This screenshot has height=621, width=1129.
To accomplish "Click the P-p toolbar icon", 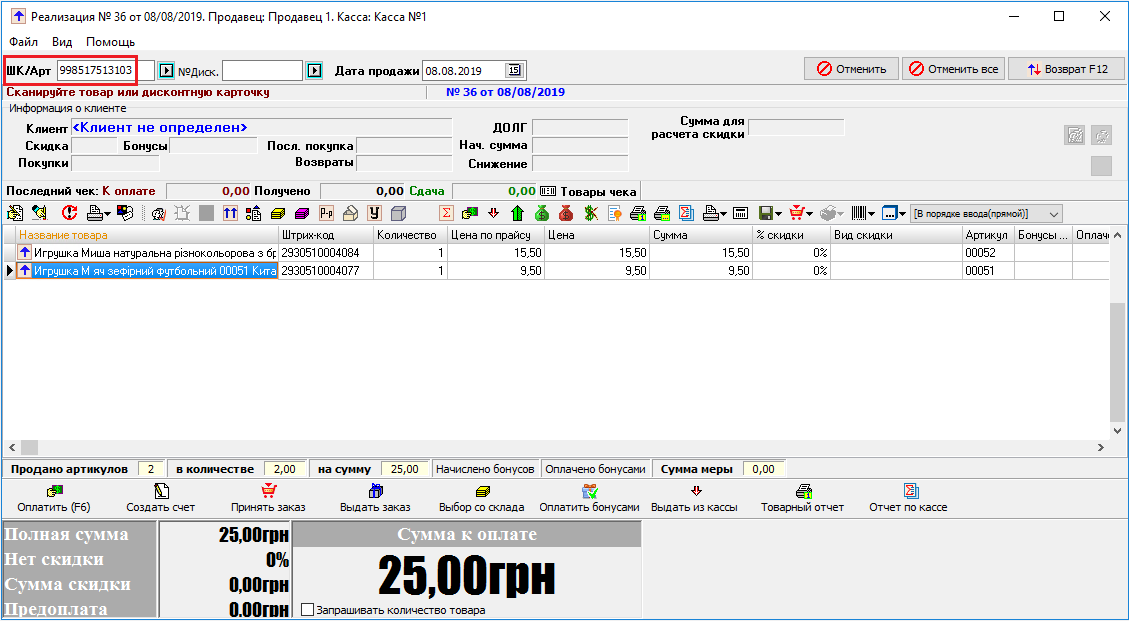I will point(327,213).
